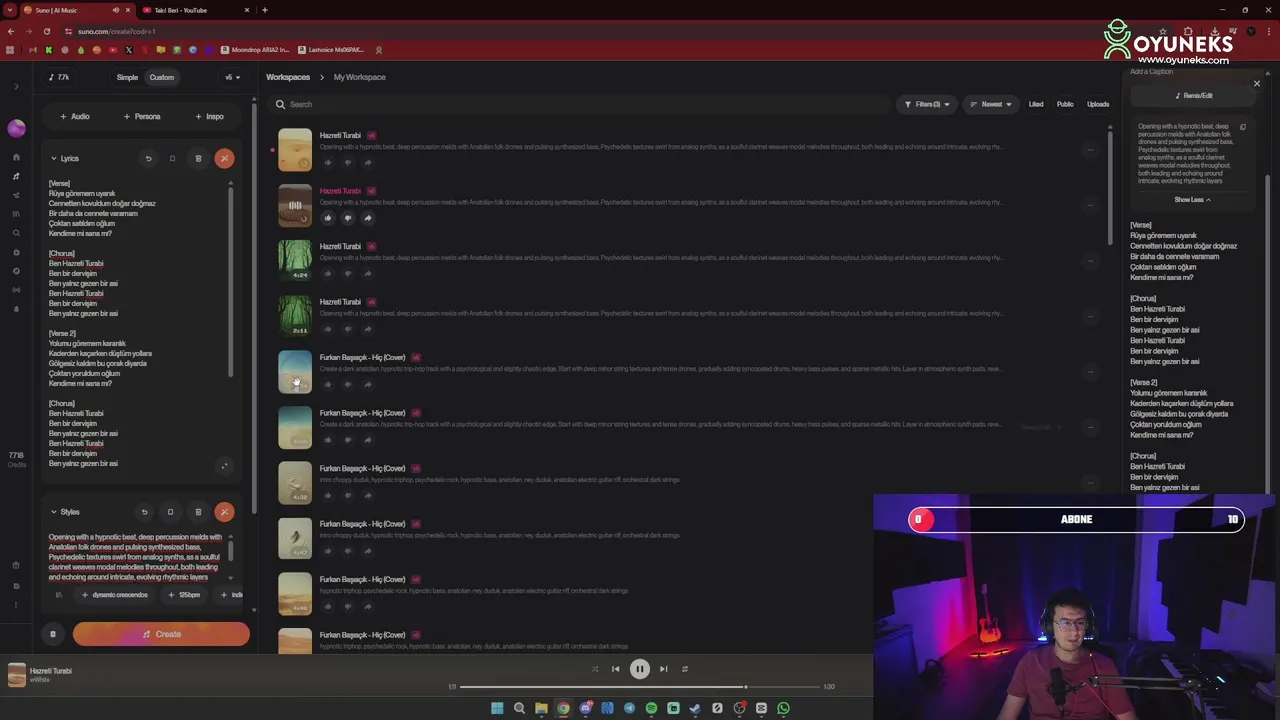
Task: Click the save icon in the Styles header
Action: [170, 512]
